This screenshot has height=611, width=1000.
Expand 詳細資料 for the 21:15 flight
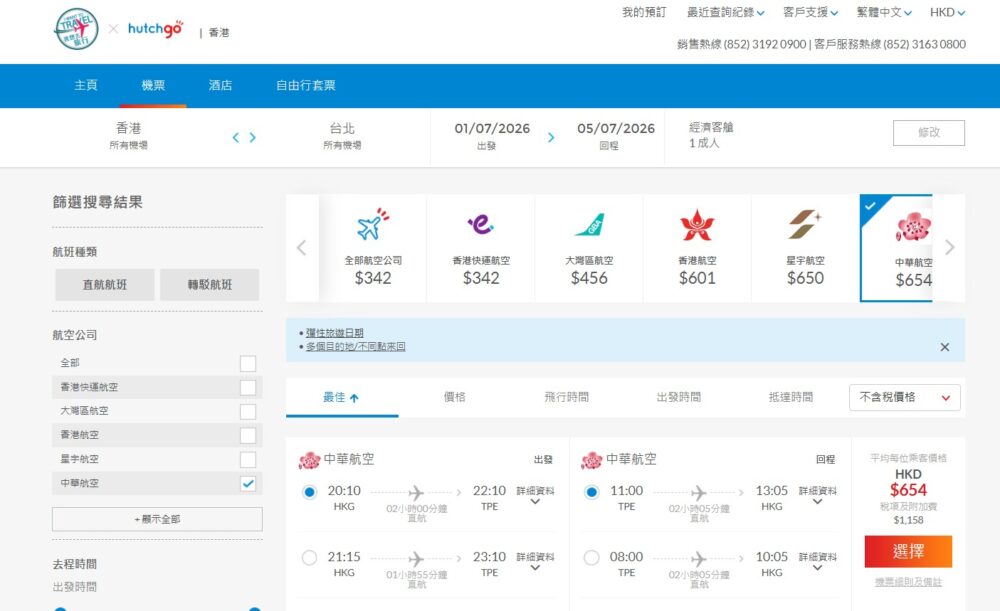point(535,561)
